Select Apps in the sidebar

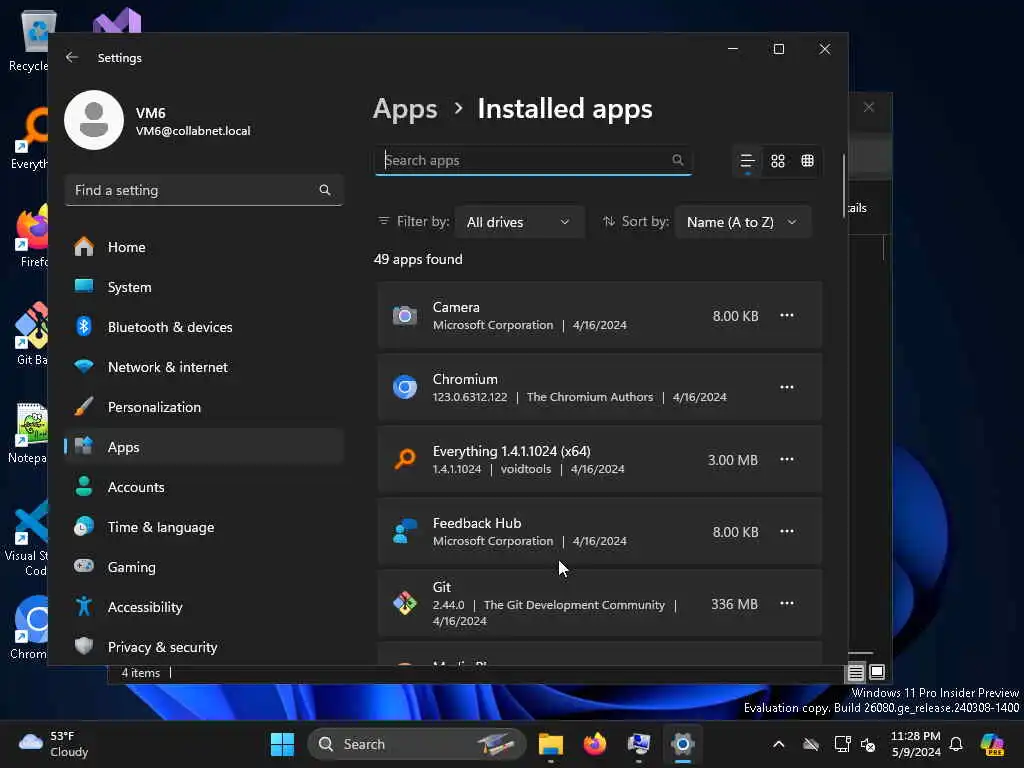204,447
